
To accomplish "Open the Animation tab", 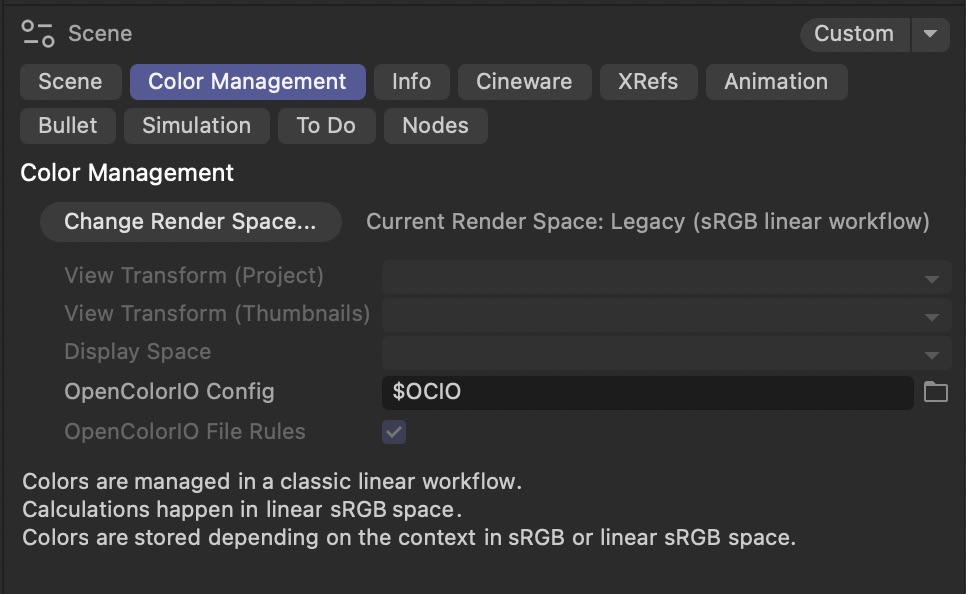I will click(x=777, y=82).
